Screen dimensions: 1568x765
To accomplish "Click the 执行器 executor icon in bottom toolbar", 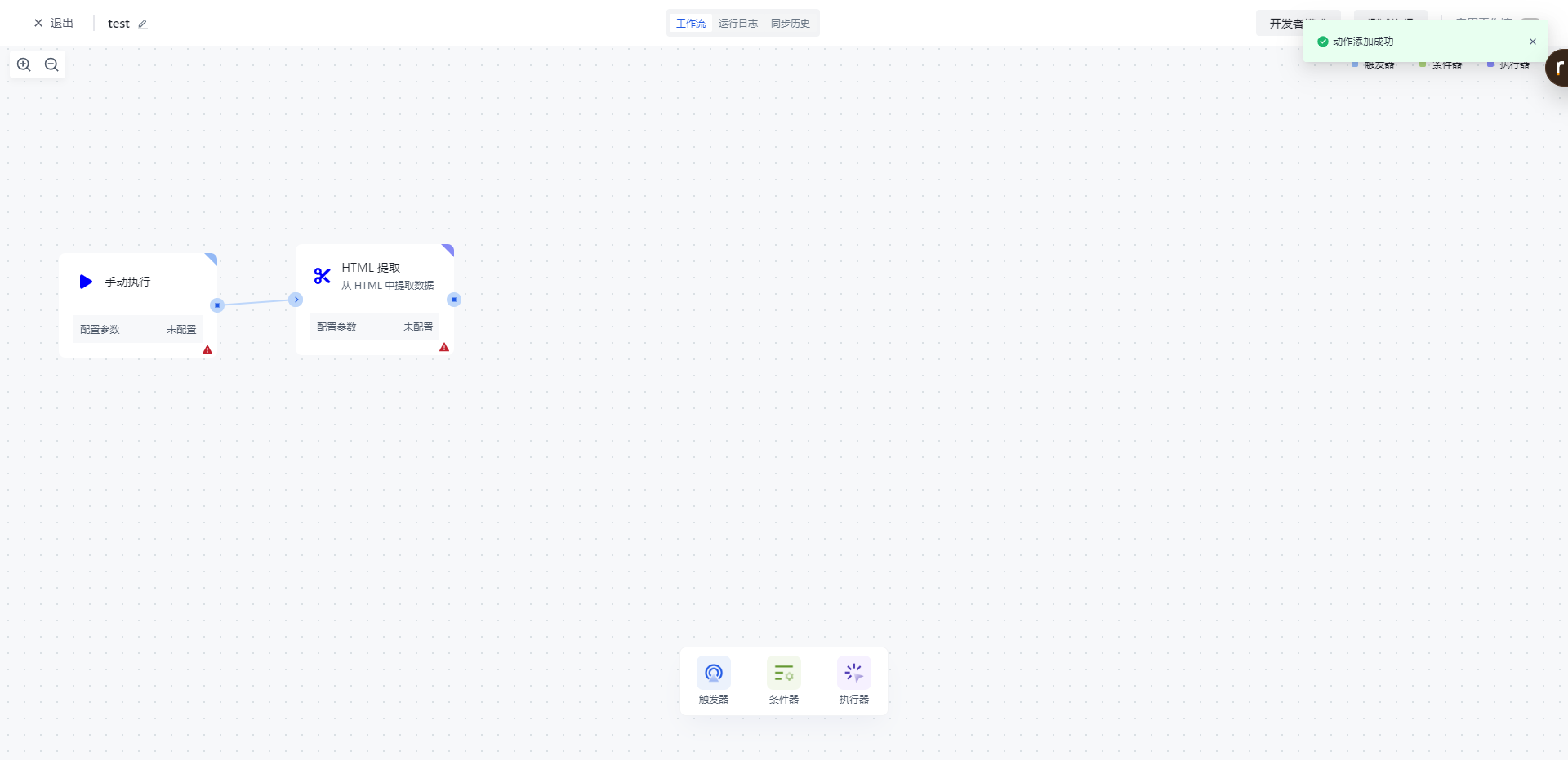I will [853, 673].
